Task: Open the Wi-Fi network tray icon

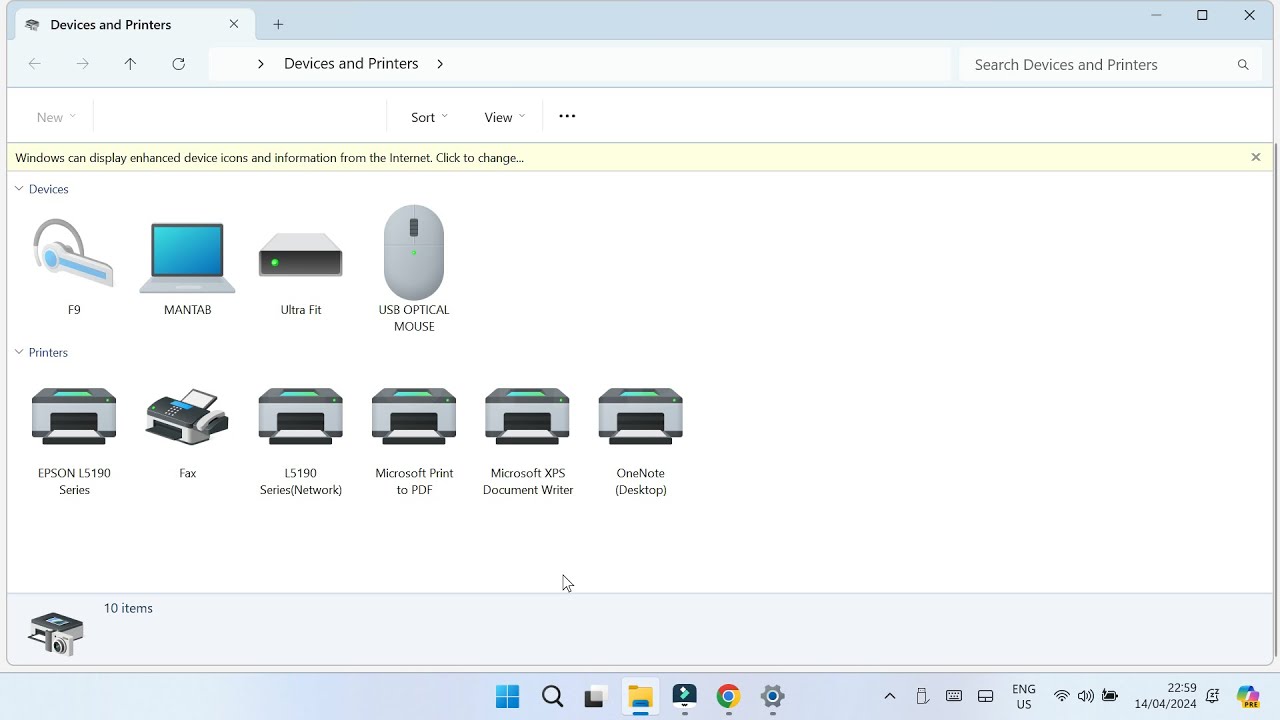Action: (1062, 696)
